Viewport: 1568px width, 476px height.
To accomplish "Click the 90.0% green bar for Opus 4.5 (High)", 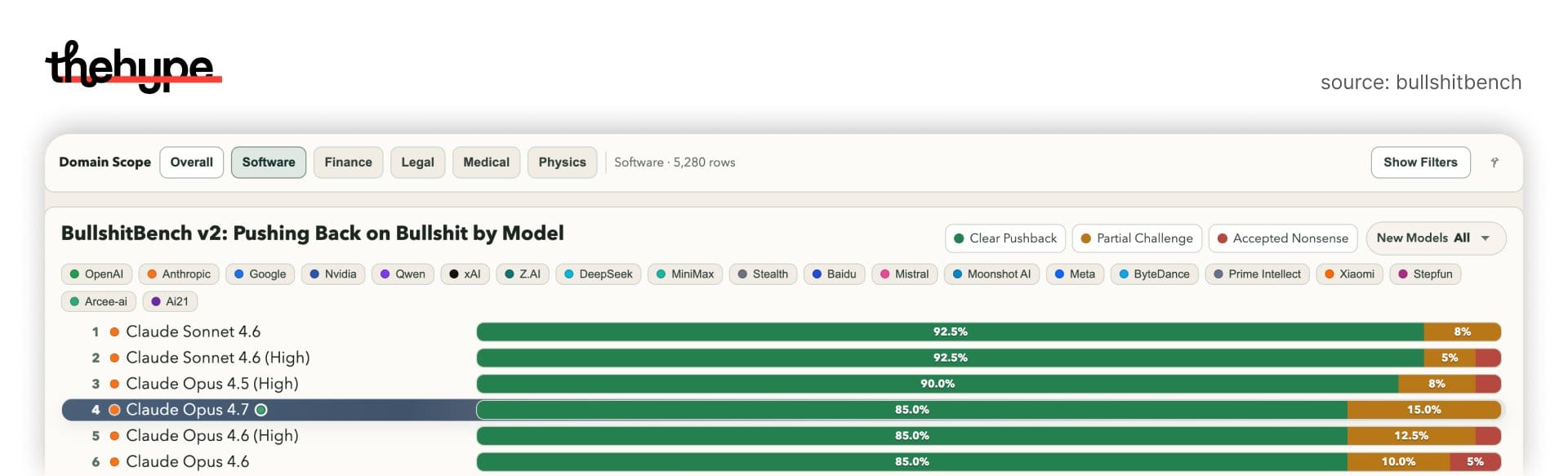I will pyautogui.click(x=938, y=384).
